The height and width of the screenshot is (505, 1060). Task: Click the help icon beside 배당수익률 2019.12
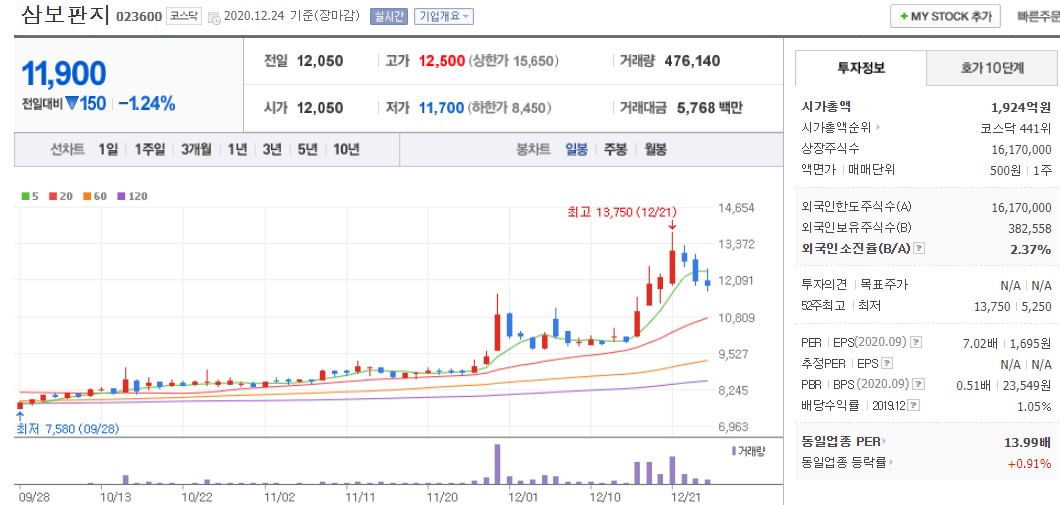click(914, 406)
